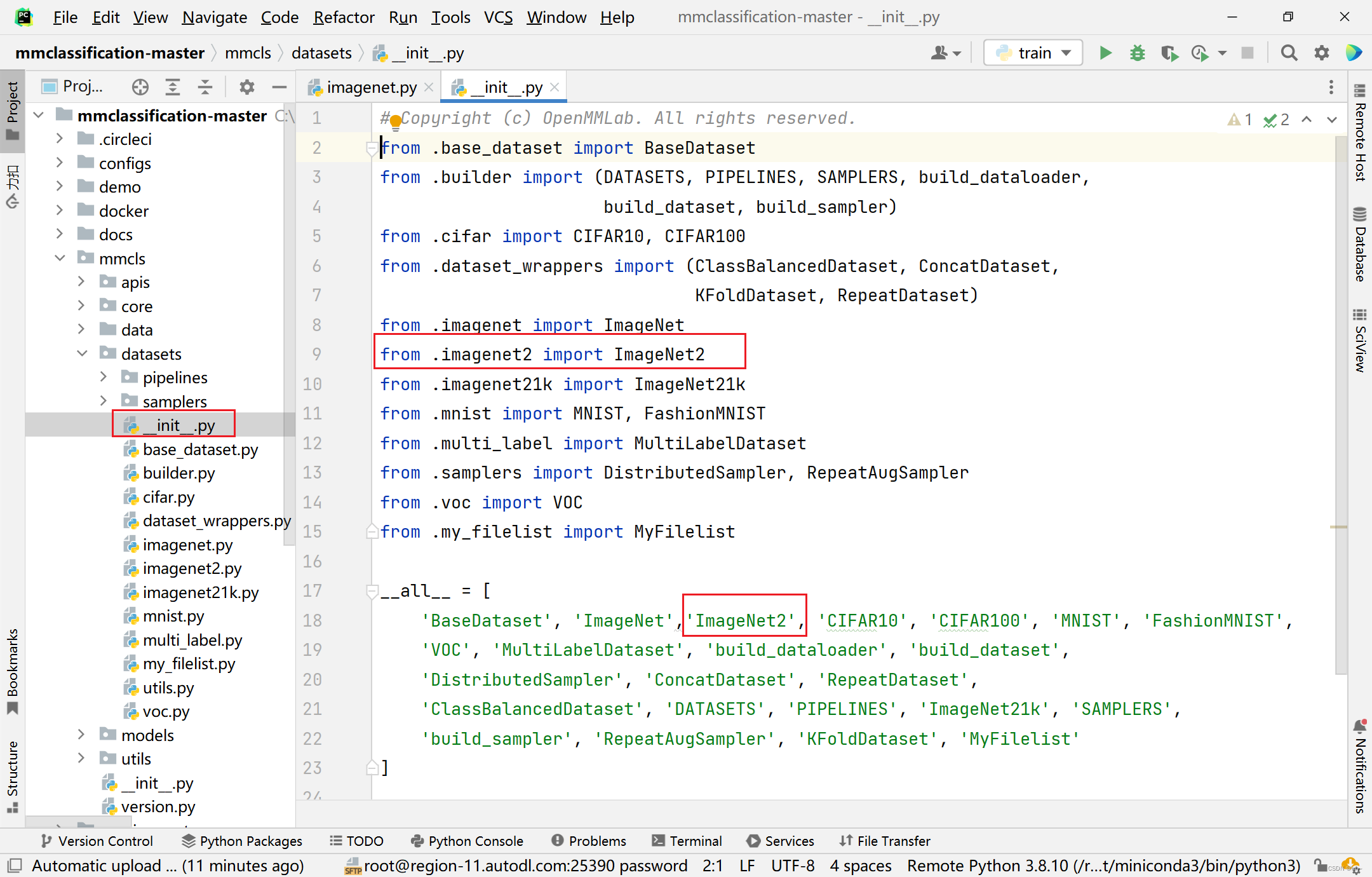Open the Python Console

(x=467, y=841)
